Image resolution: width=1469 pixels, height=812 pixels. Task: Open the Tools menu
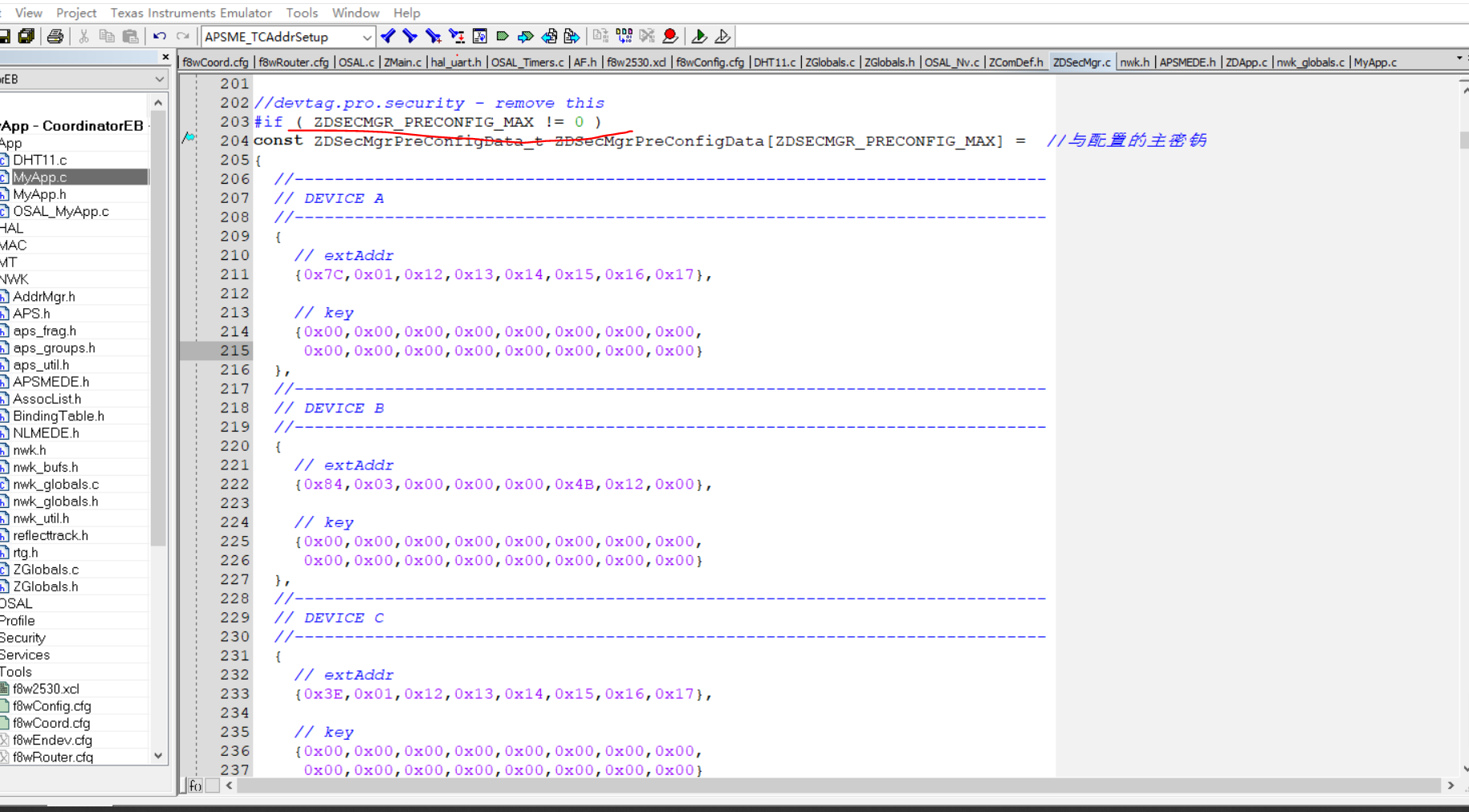pos(302,13)
